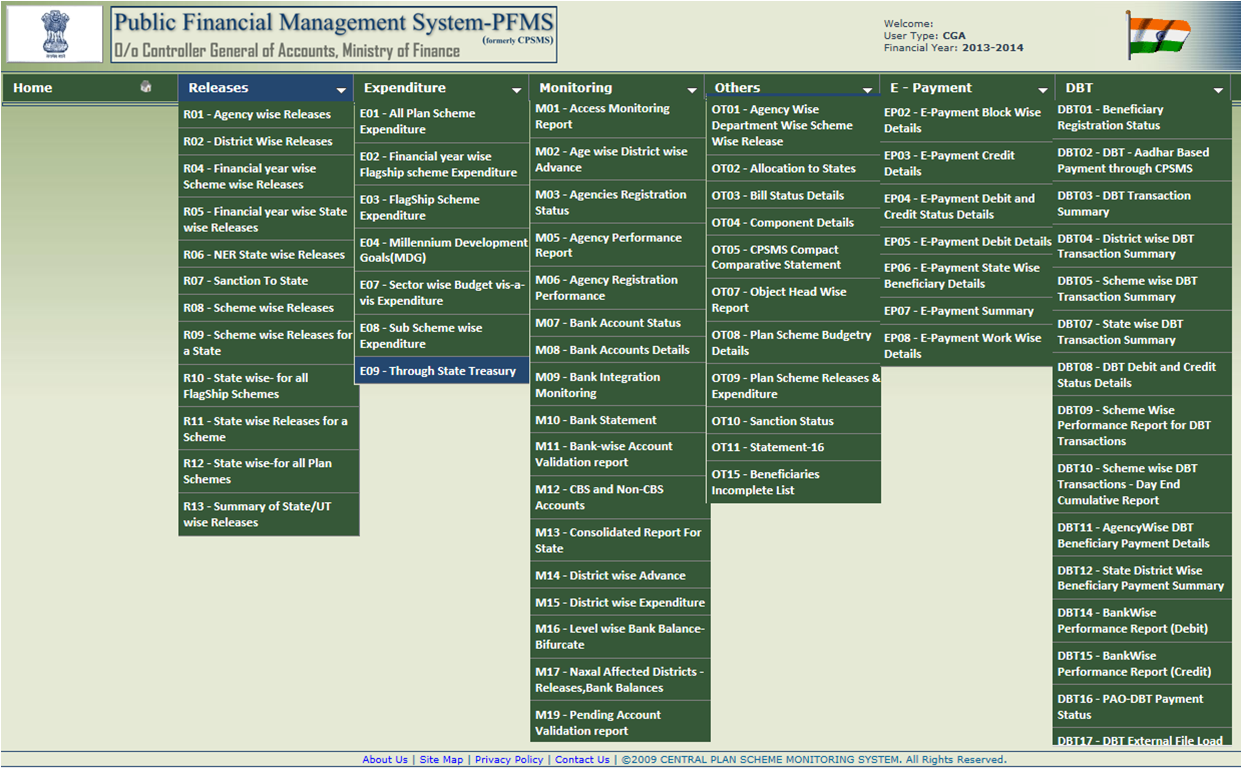Select E09 - Through State Treasury
1242x769 pixels.
[x=442, y=371]
